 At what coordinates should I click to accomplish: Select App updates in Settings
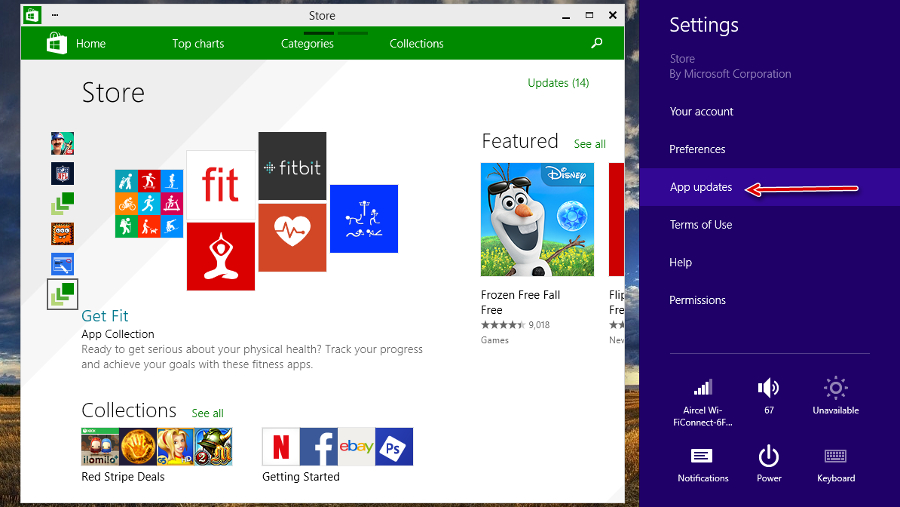769,187
